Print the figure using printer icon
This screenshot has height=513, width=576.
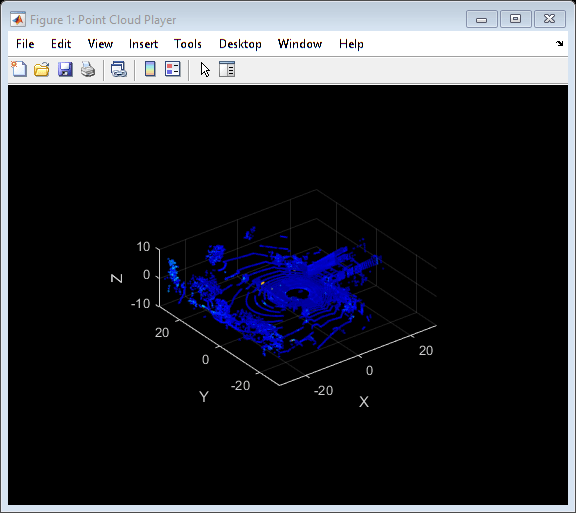(x=88, y=69)
